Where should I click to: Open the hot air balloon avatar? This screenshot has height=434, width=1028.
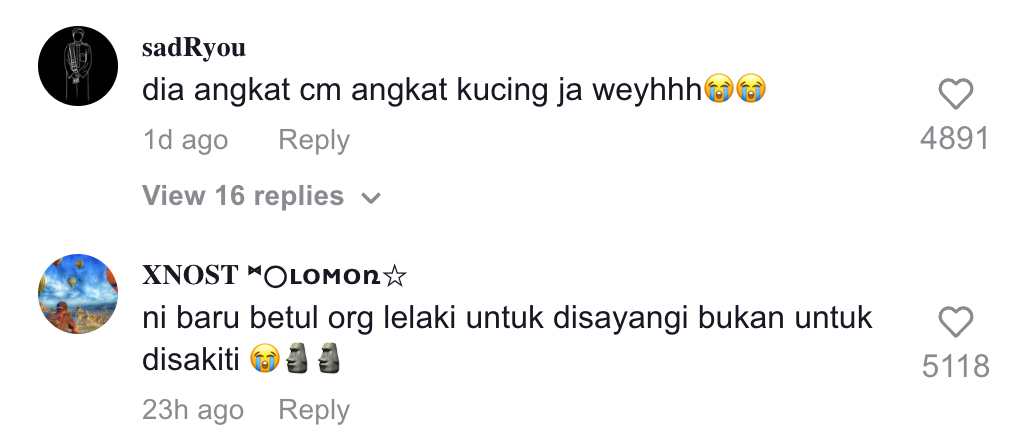(x=78, y=294)
